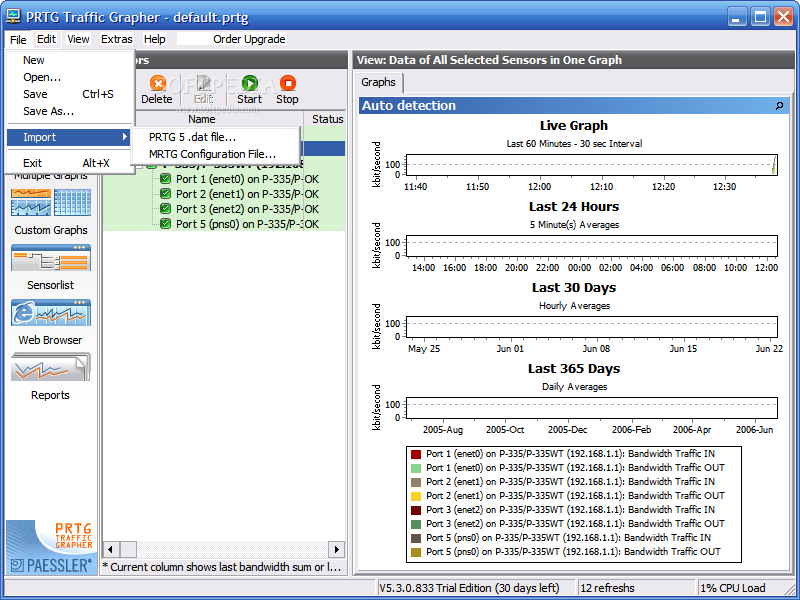Open the Help menu

tap(155, 39)
